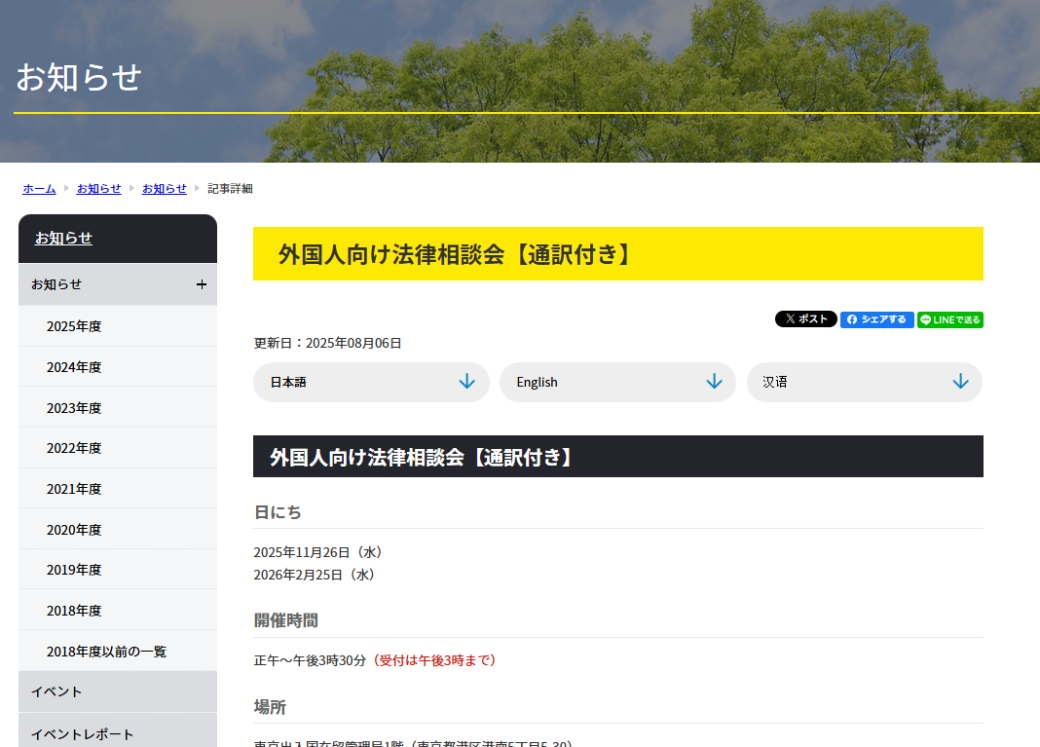Click the first お知らせ breadcrumb link
This screenshot has height=747, width=1040.
click(x=99, y=189)
